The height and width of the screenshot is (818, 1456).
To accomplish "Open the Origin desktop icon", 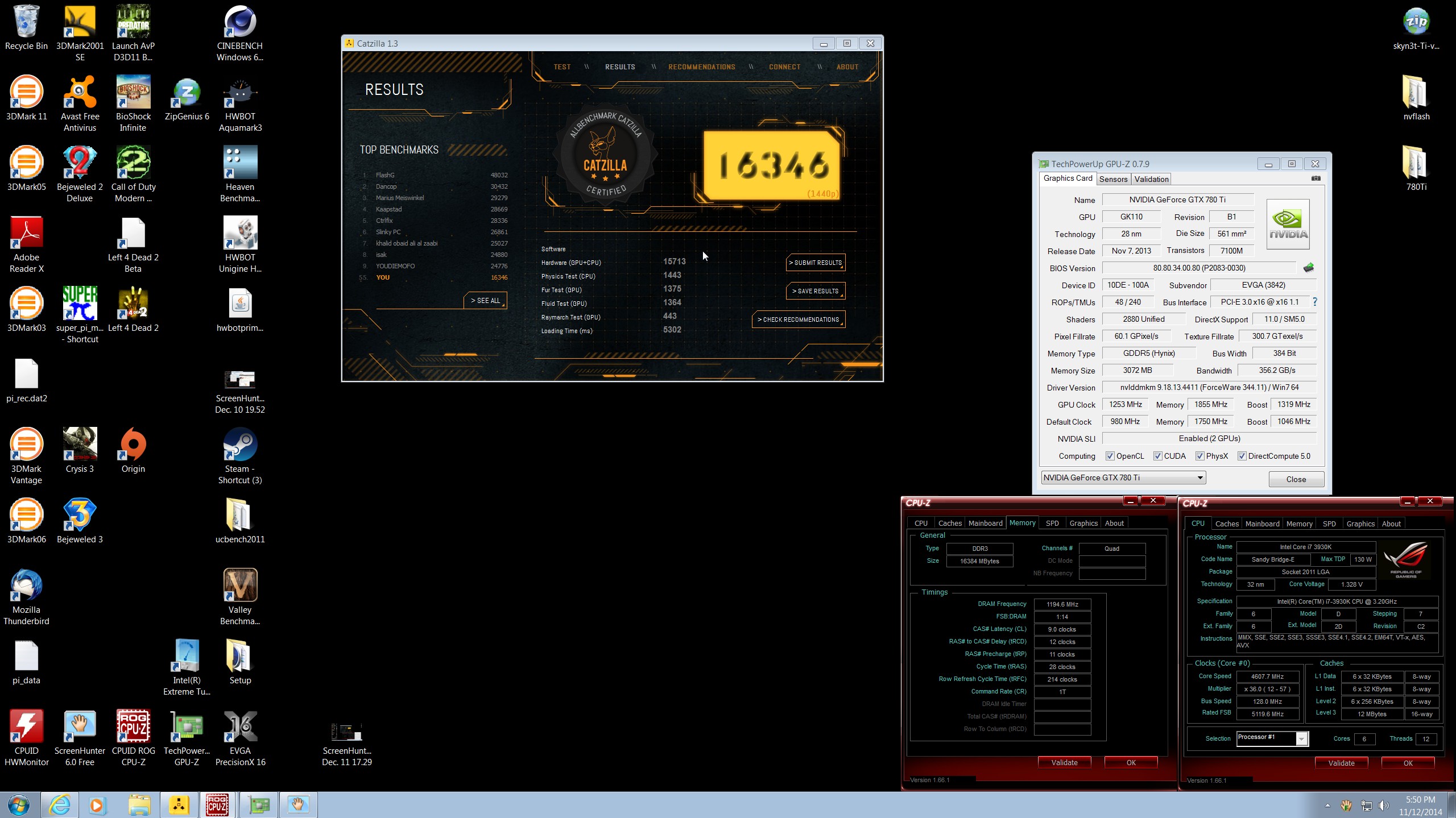I will [133, 450].
